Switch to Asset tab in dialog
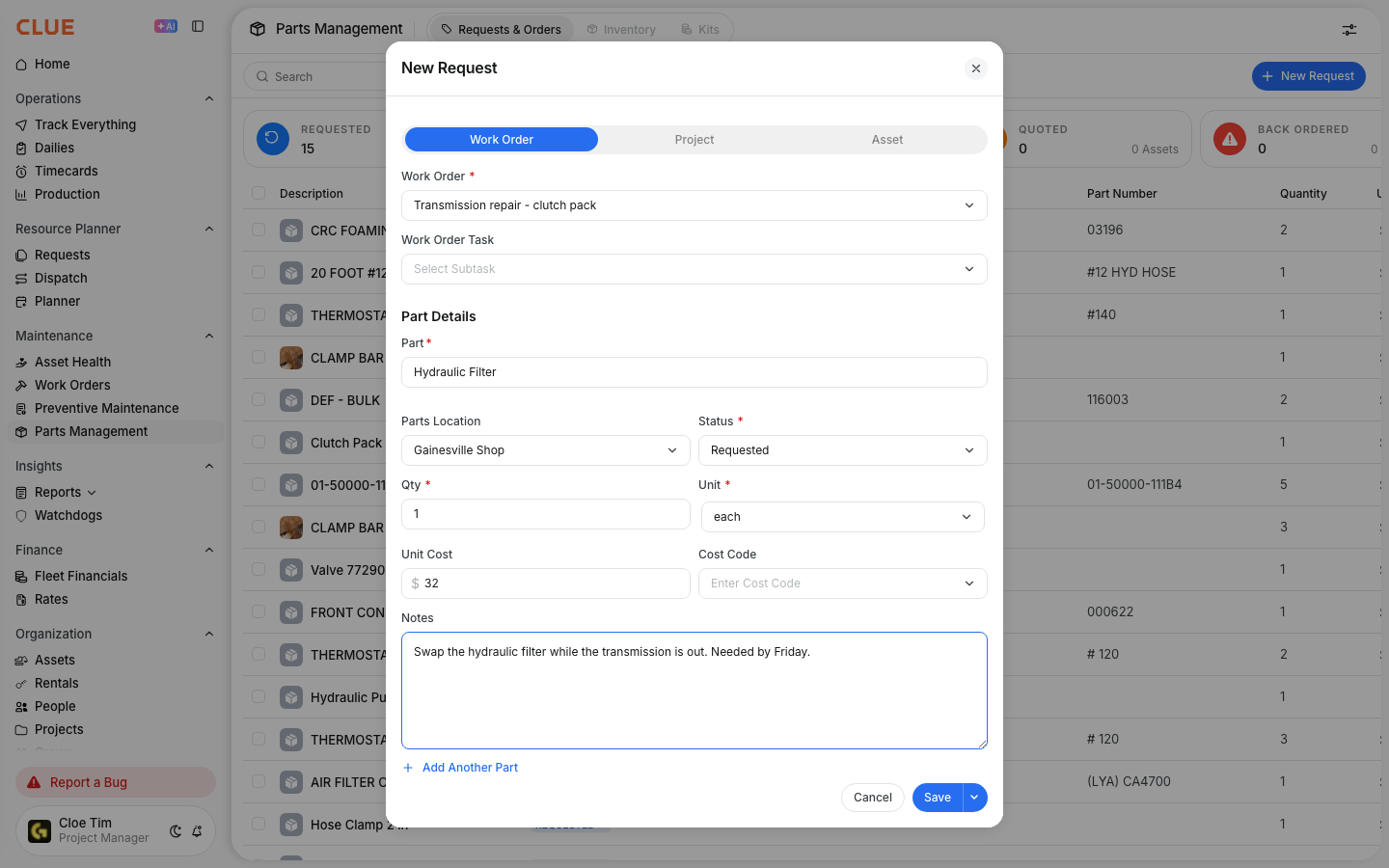 click(x=887, y=140)
